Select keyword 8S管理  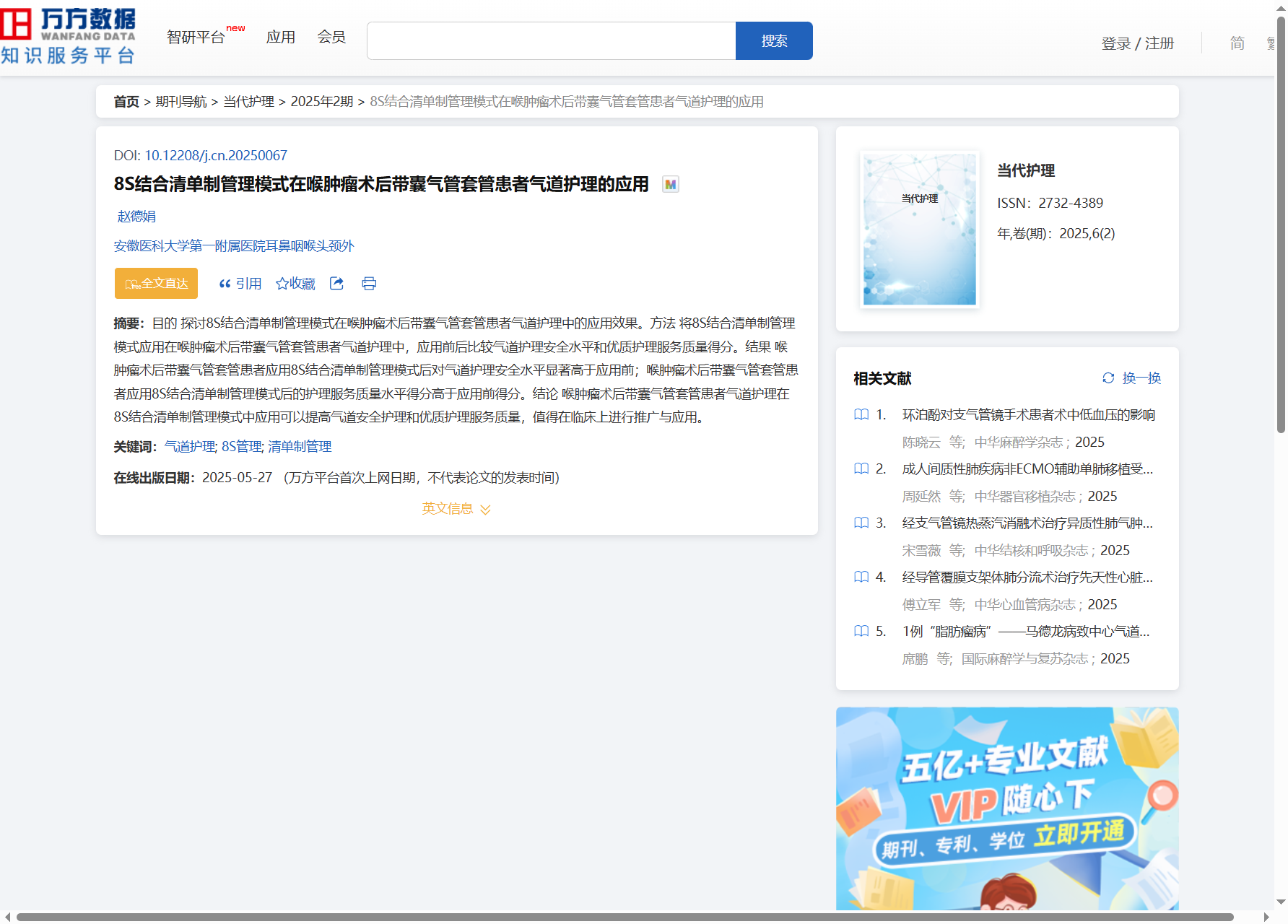point(241,447)
